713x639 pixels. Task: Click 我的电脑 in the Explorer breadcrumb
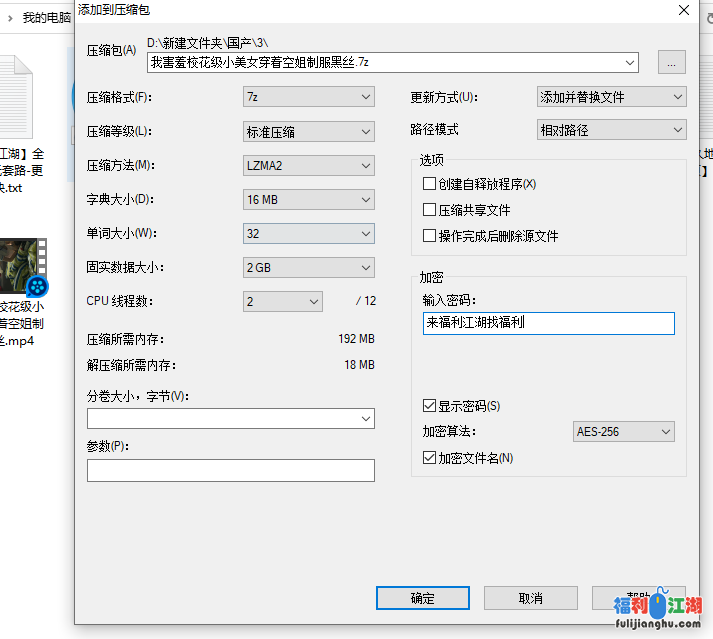pos(46,17)
